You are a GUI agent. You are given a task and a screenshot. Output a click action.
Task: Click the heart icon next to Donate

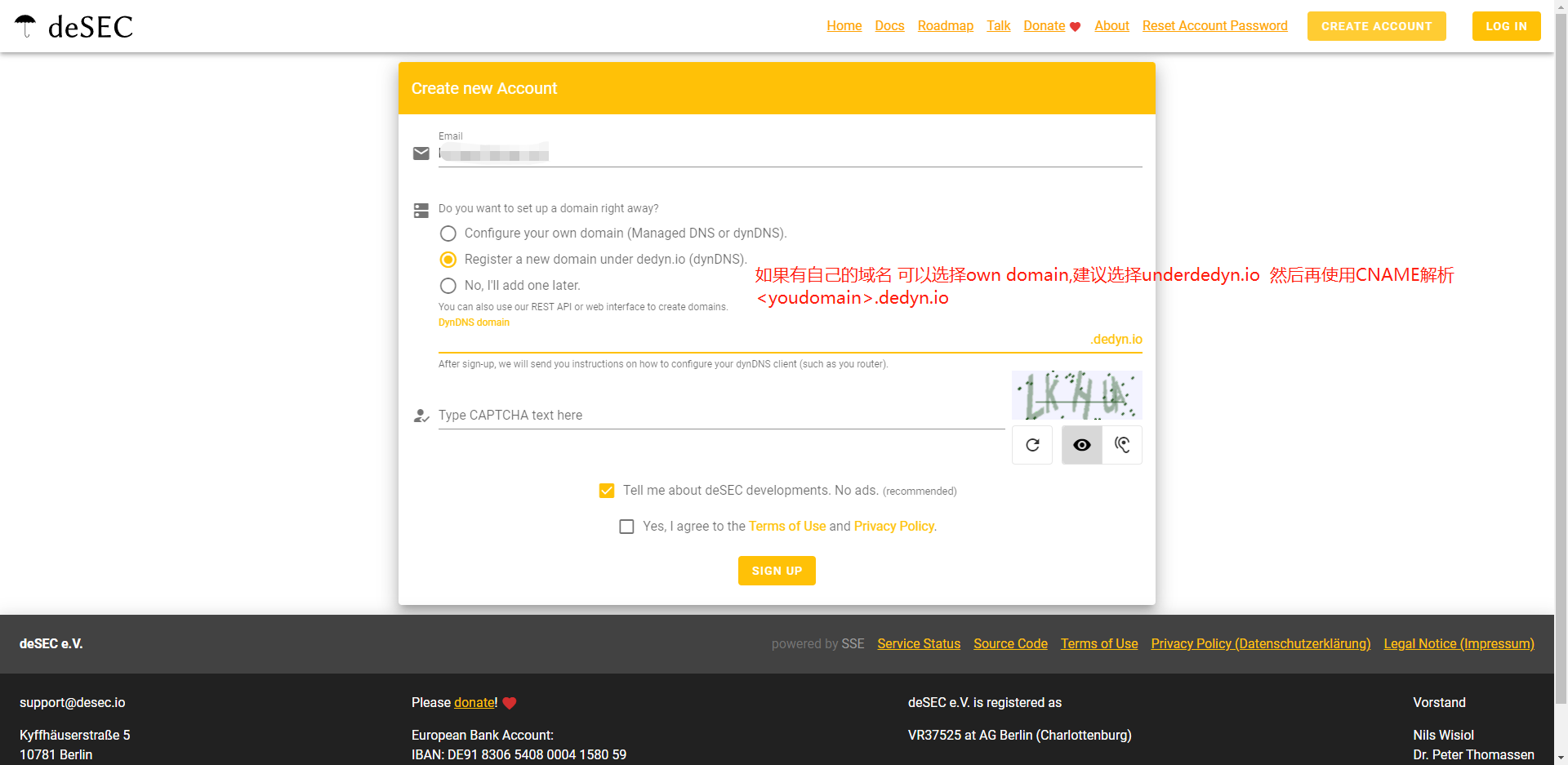point(1075,27)
